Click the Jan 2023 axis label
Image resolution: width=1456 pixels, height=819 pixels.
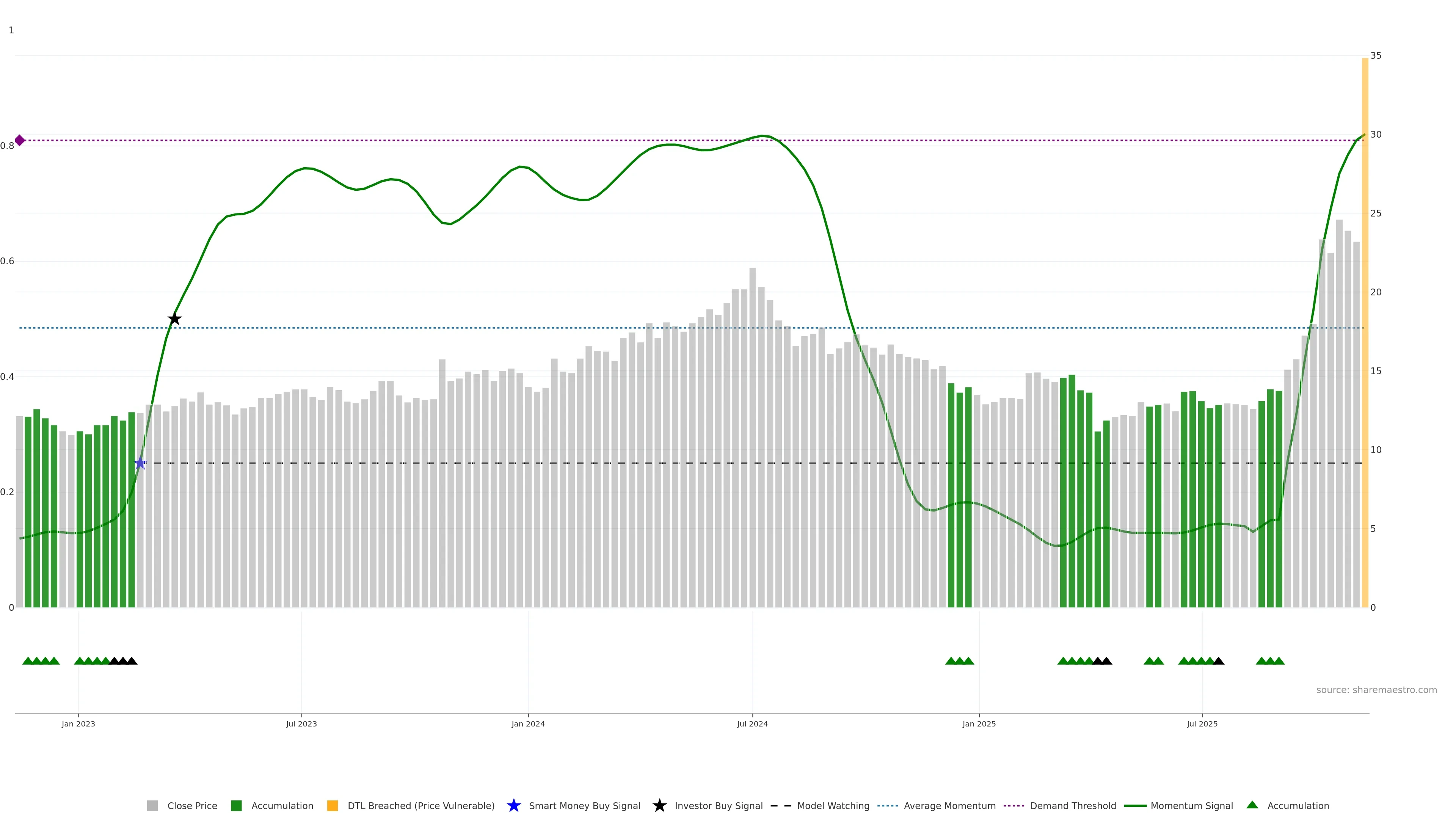[78, 723]
